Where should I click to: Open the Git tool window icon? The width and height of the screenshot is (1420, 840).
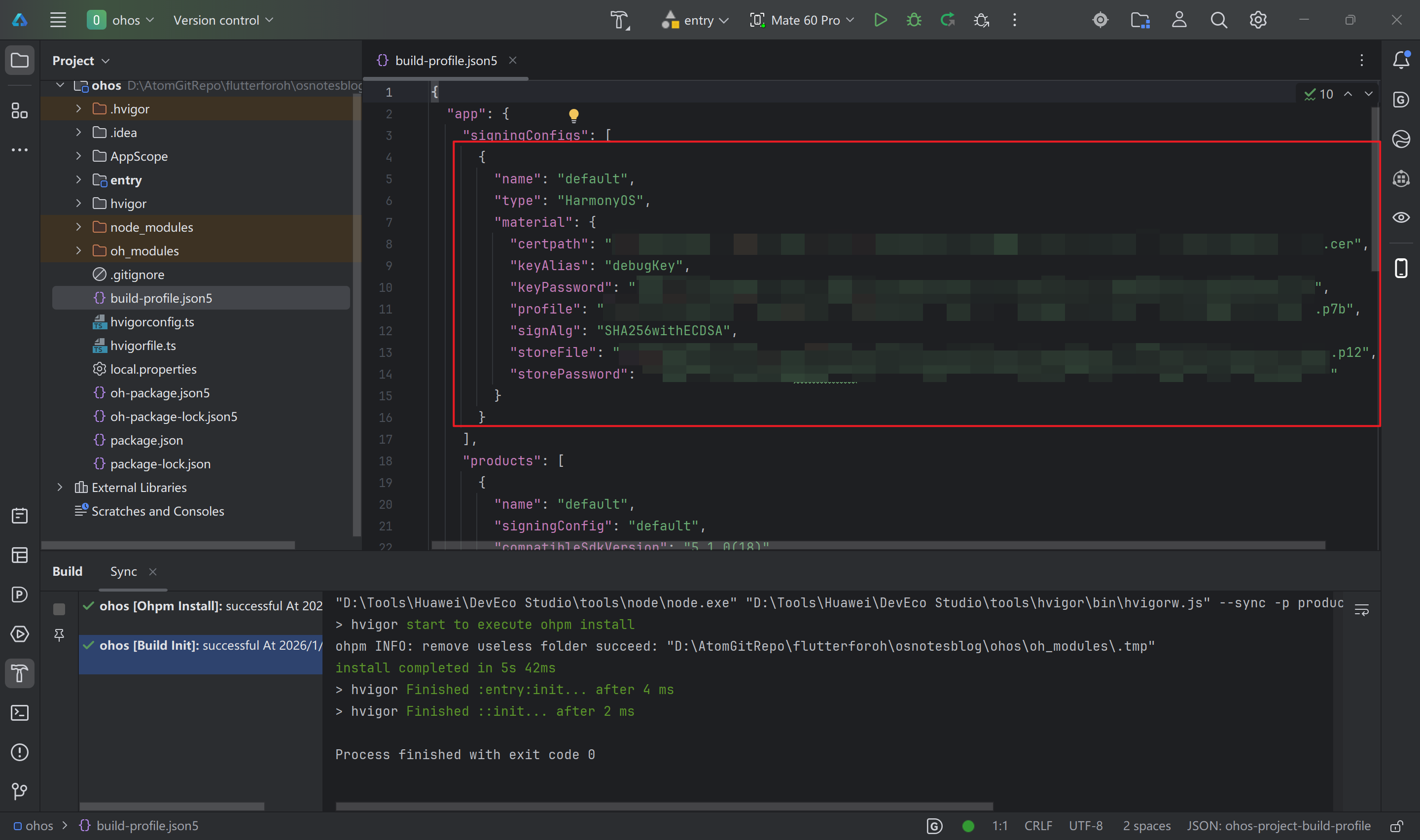point(20,791)
